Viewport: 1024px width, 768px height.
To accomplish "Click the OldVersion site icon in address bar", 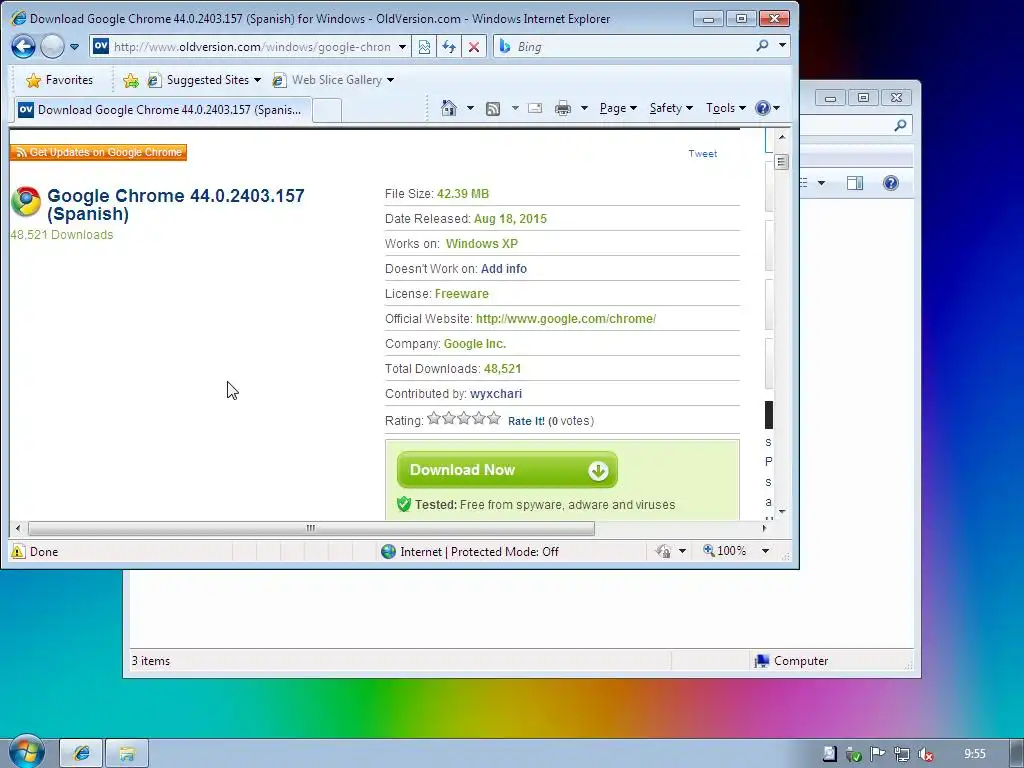I will 101,46.
